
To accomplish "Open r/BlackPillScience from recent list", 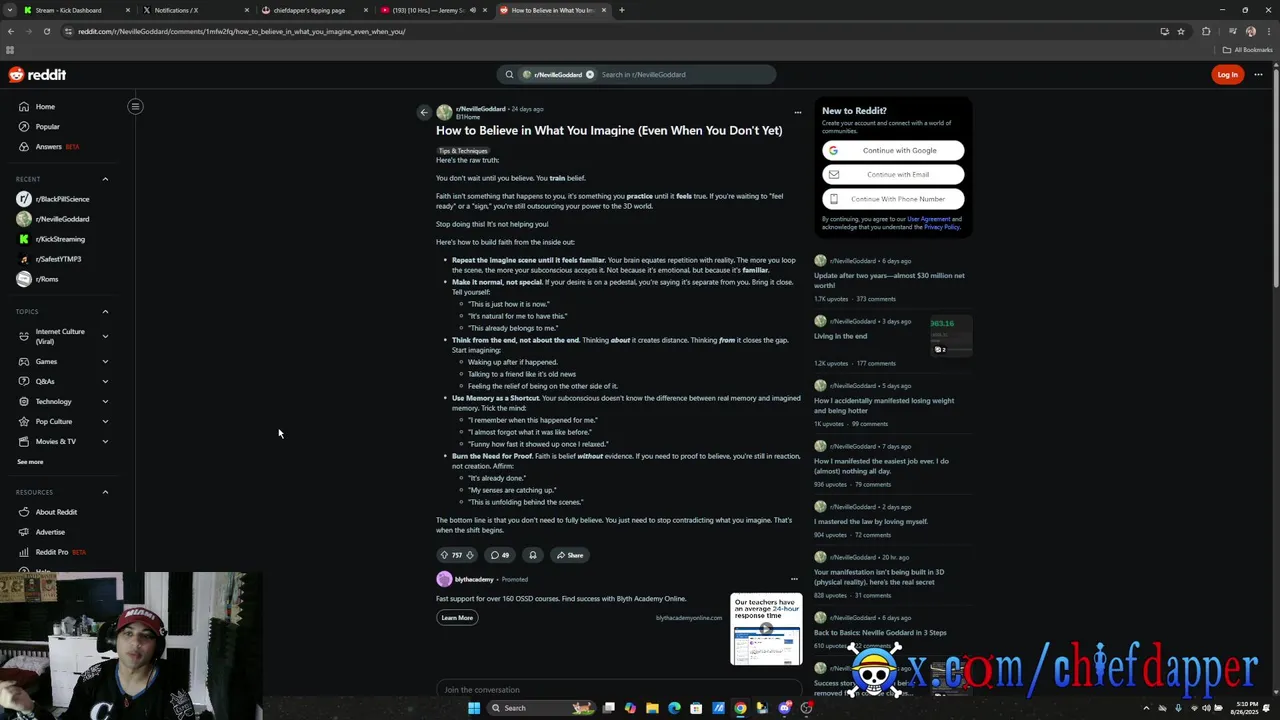I will coord(62,199).
